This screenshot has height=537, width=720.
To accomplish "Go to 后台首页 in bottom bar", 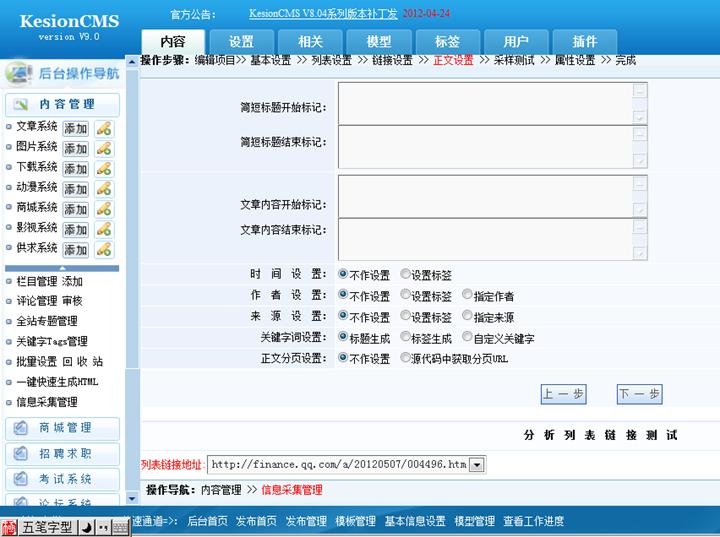I will (208, 521).
